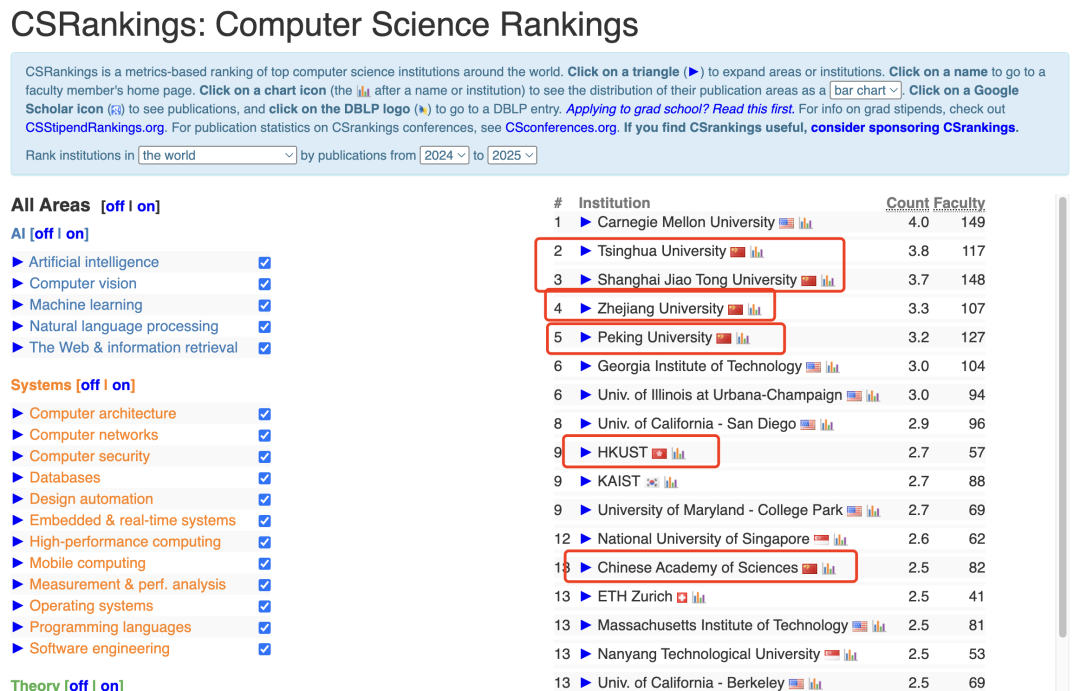The height and width of the screenshot is (691, 1080).
Task: Uncheck the Computer architecture checkbox
Action: 264,414
